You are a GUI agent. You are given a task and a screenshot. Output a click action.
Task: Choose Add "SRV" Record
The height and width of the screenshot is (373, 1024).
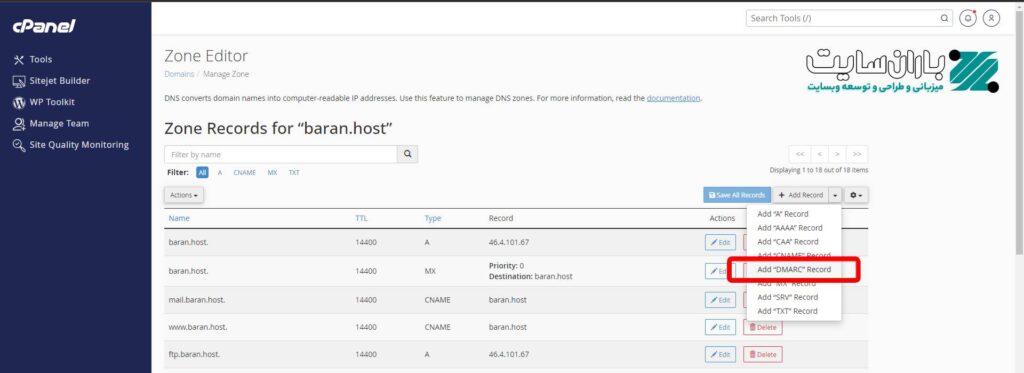[787, 297]
